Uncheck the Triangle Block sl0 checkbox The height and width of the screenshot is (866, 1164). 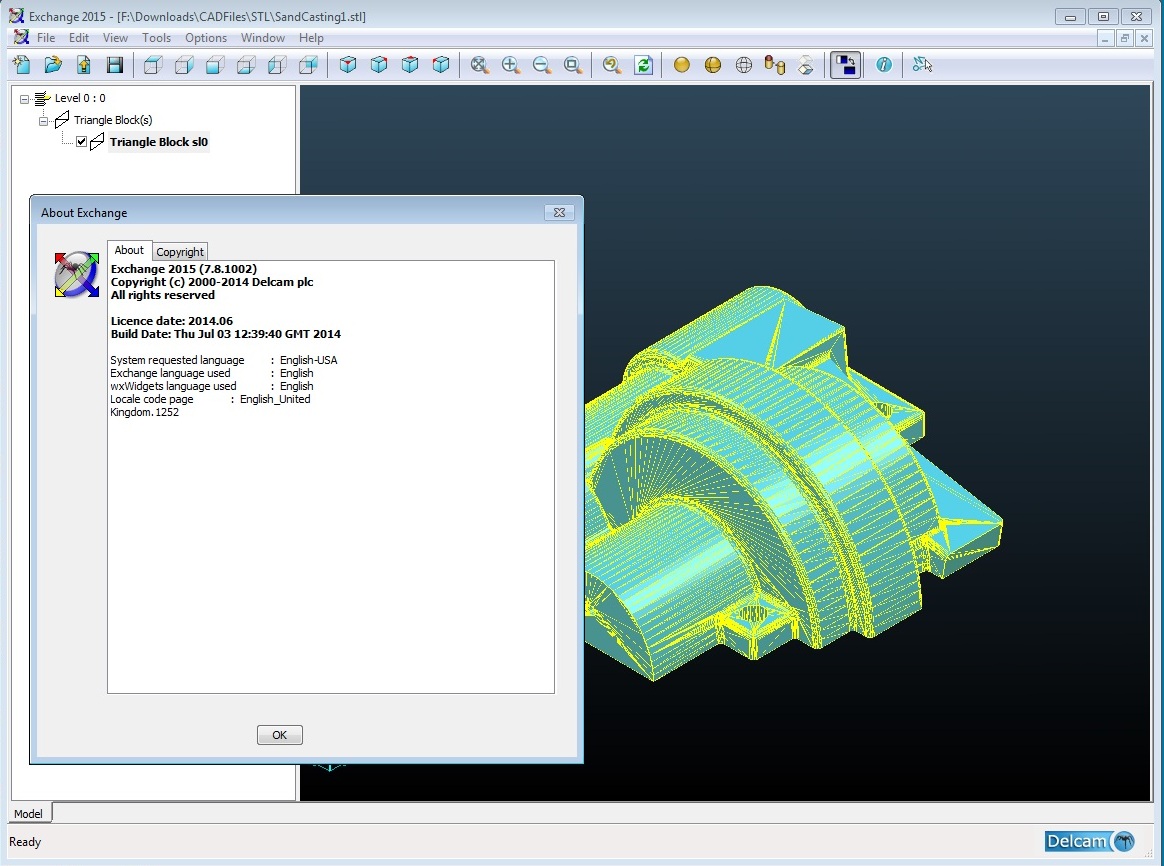(x=82, y=142)
